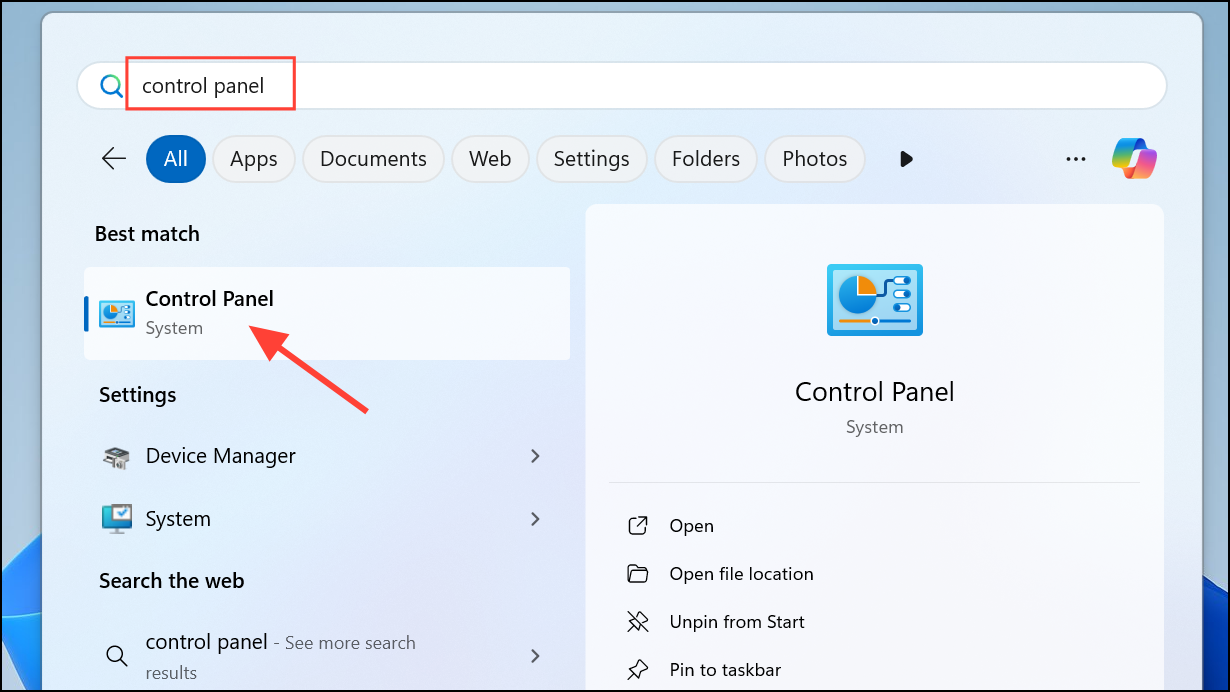Click the Pin to taskbar pin icon

637,670
